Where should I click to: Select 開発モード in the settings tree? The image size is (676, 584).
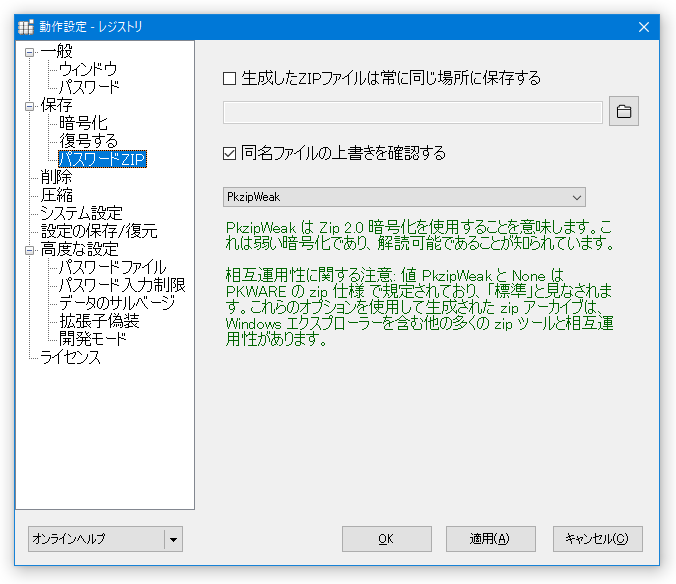pos(93,340)
